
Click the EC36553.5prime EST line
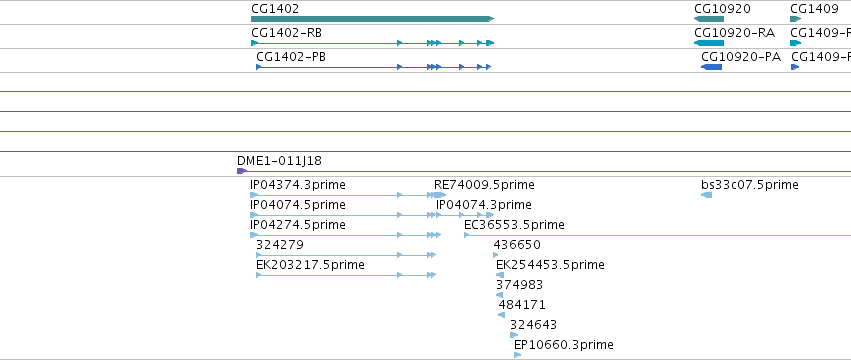pos(657,235)
